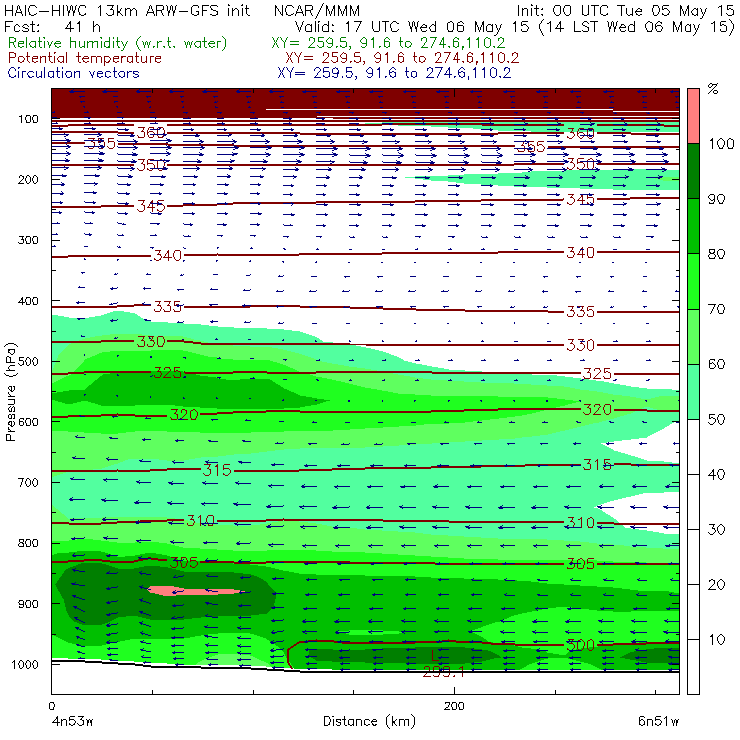Click the 80–90% green colorbar segment

point(693,226)
